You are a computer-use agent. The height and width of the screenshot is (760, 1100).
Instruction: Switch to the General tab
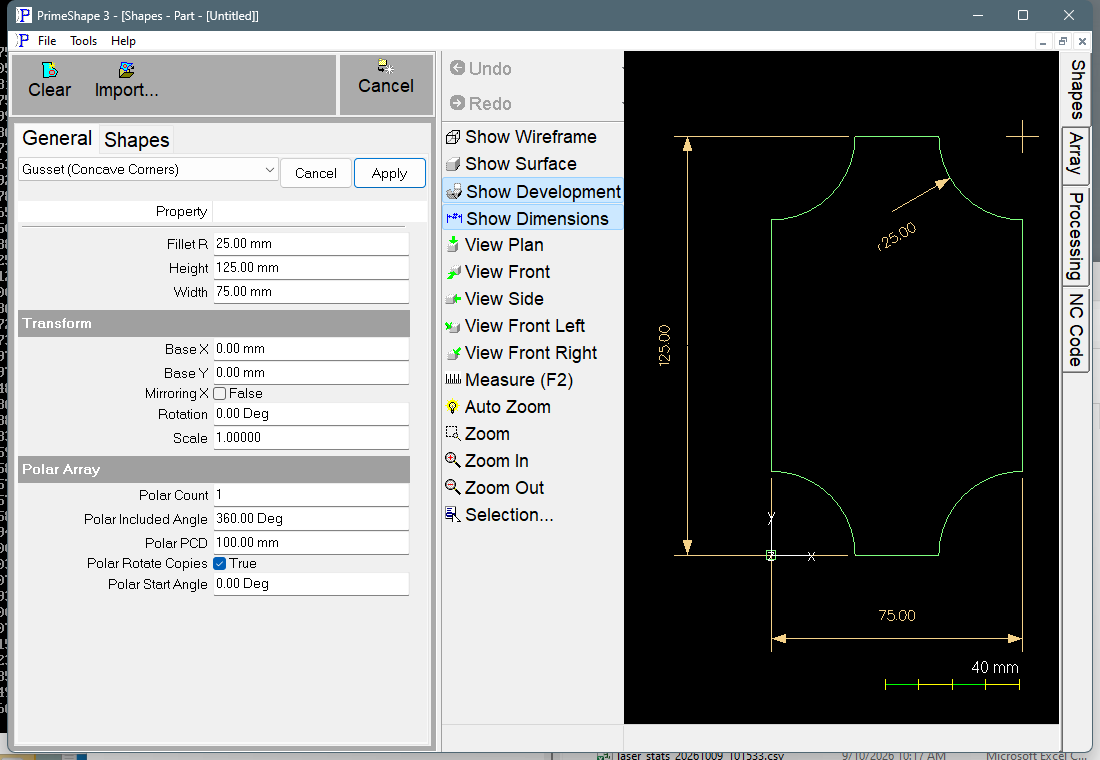(x=58, y=138)
